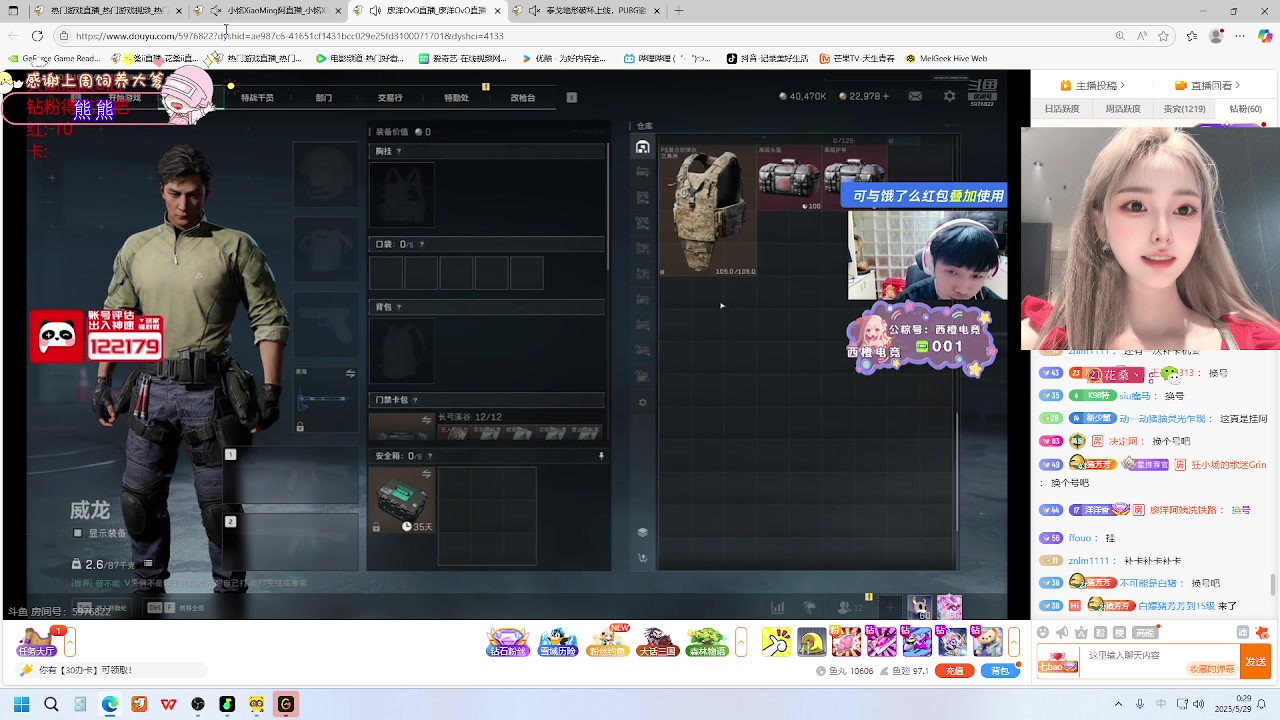The width and height of the screenshot is (1280, 720).
Task: Click the export icon at warehouse sidebar bottom
Action: coord(643,558)
